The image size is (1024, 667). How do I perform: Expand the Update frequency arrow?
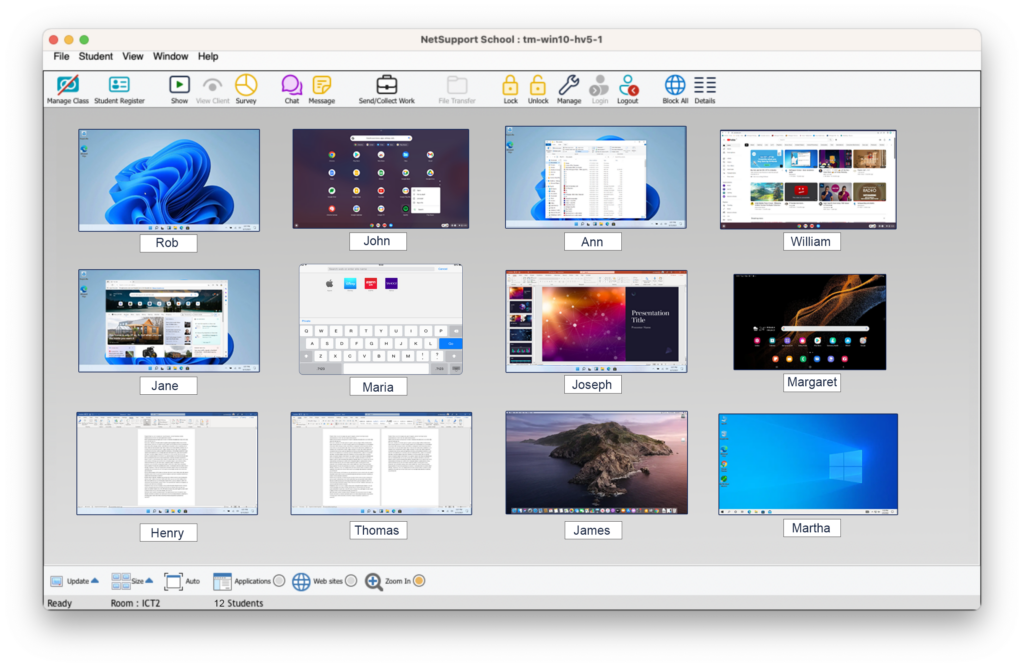click(x=95, y=580)
